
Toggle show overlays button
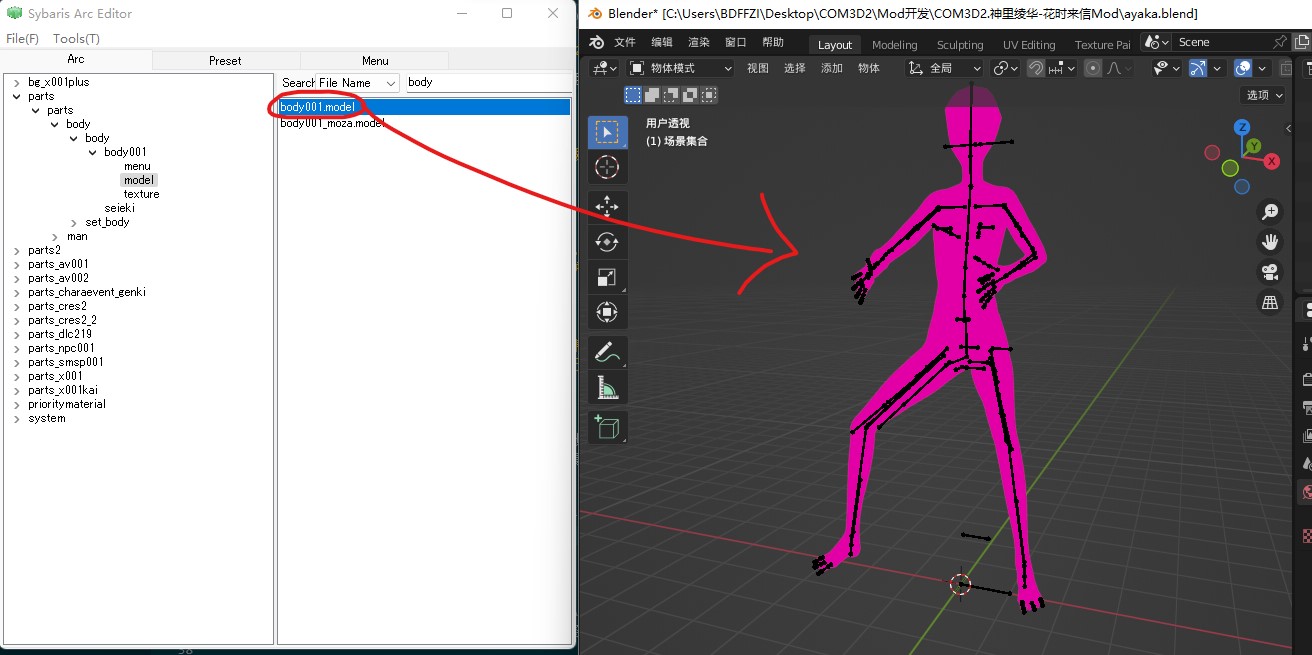[x=1243, y=68]
